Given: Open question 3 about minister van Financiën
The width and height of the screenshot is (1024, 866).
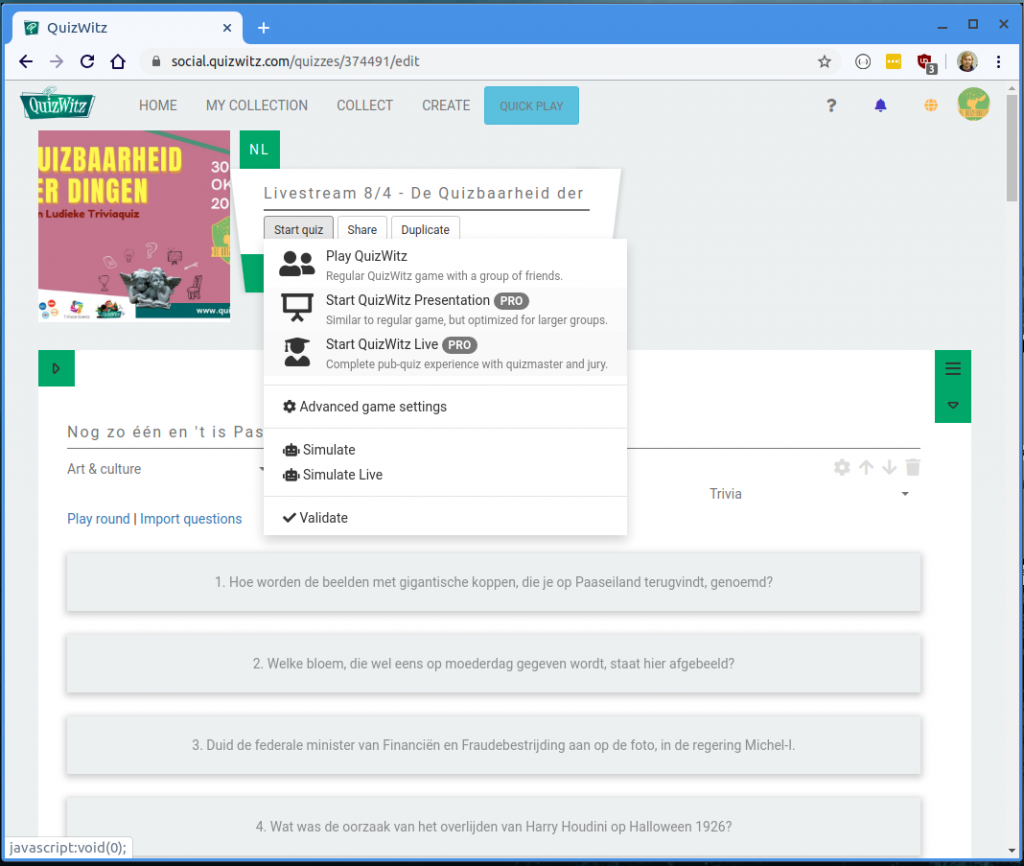Looking at the screenshot, I should point(494,745).
